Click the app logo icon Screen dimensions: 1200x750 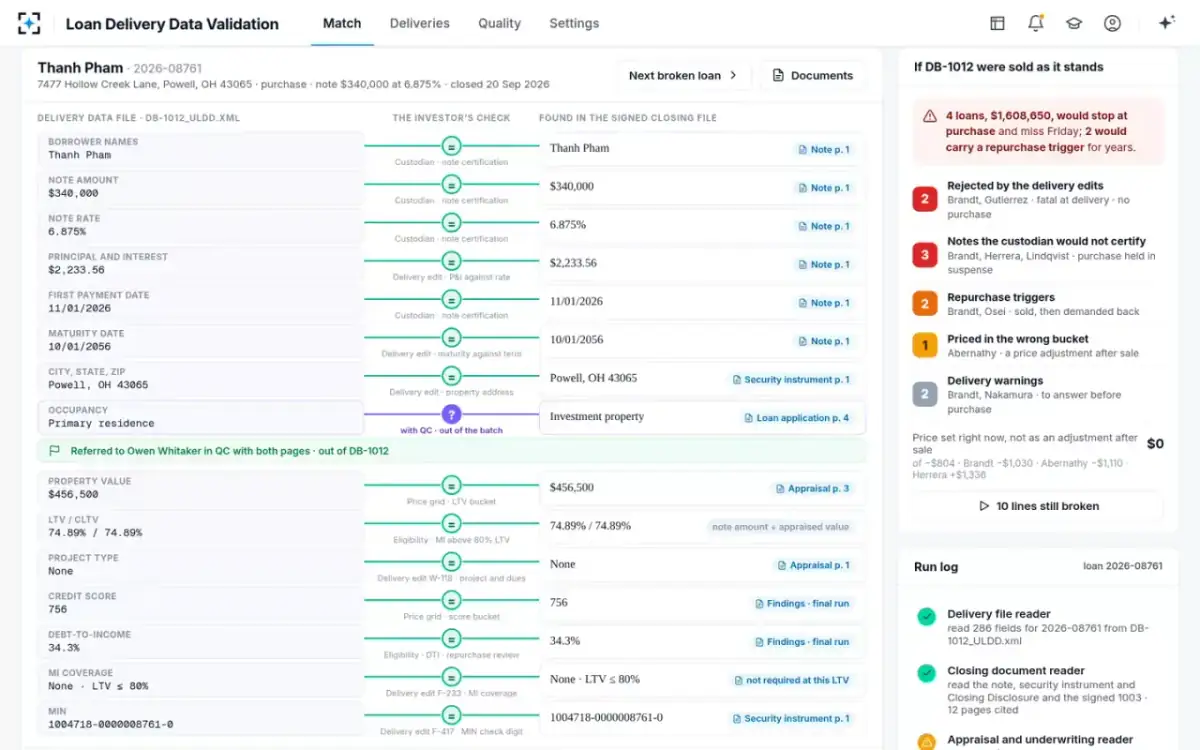click(x=29, y=23)
